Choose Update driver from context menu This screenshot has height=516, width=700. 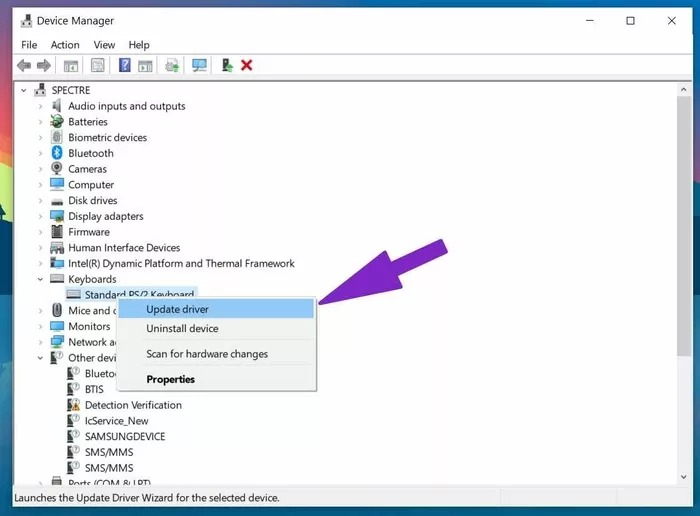[177, 309]
